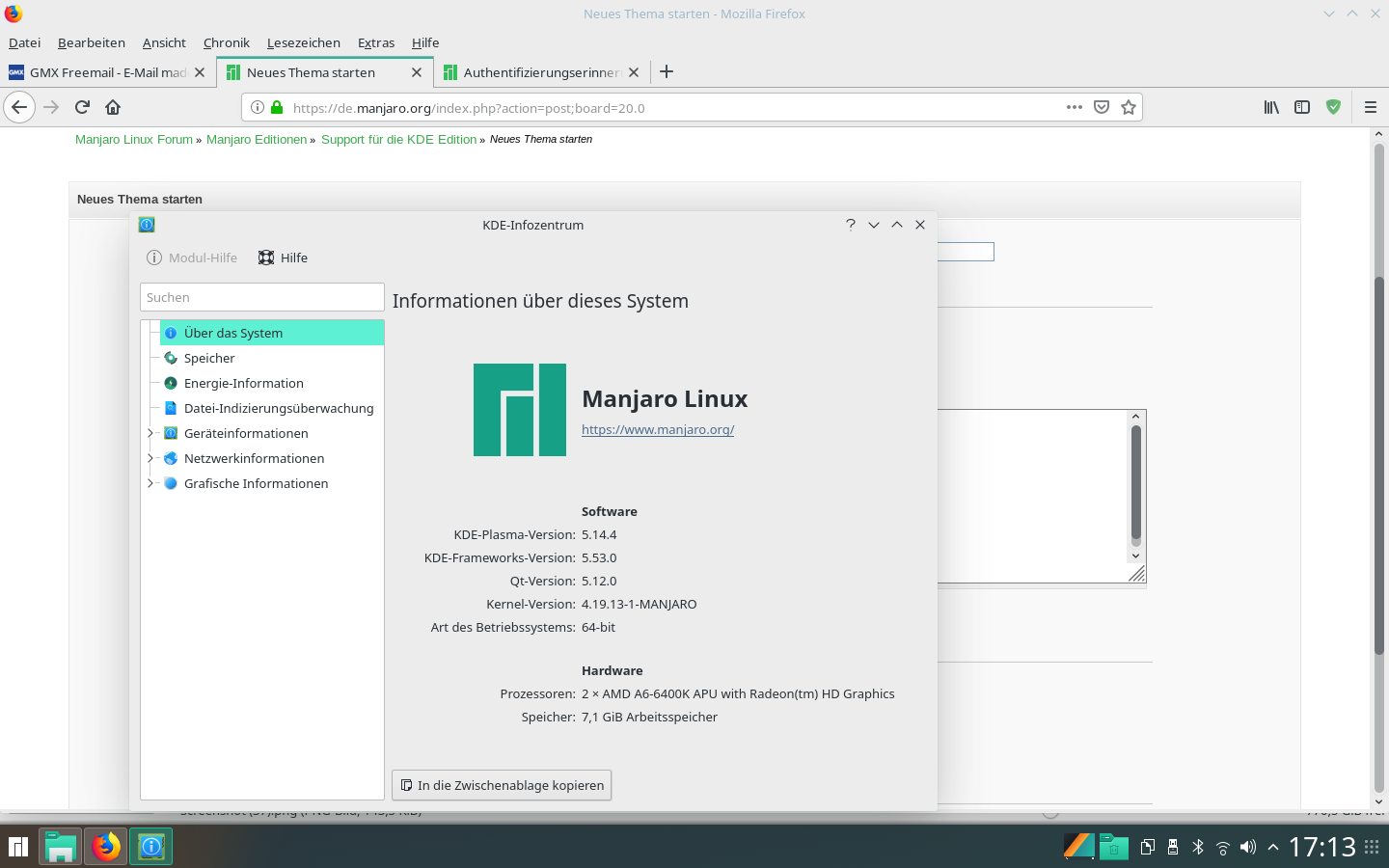
Task: Select Über das System tree item
Action: pos(272,333)
